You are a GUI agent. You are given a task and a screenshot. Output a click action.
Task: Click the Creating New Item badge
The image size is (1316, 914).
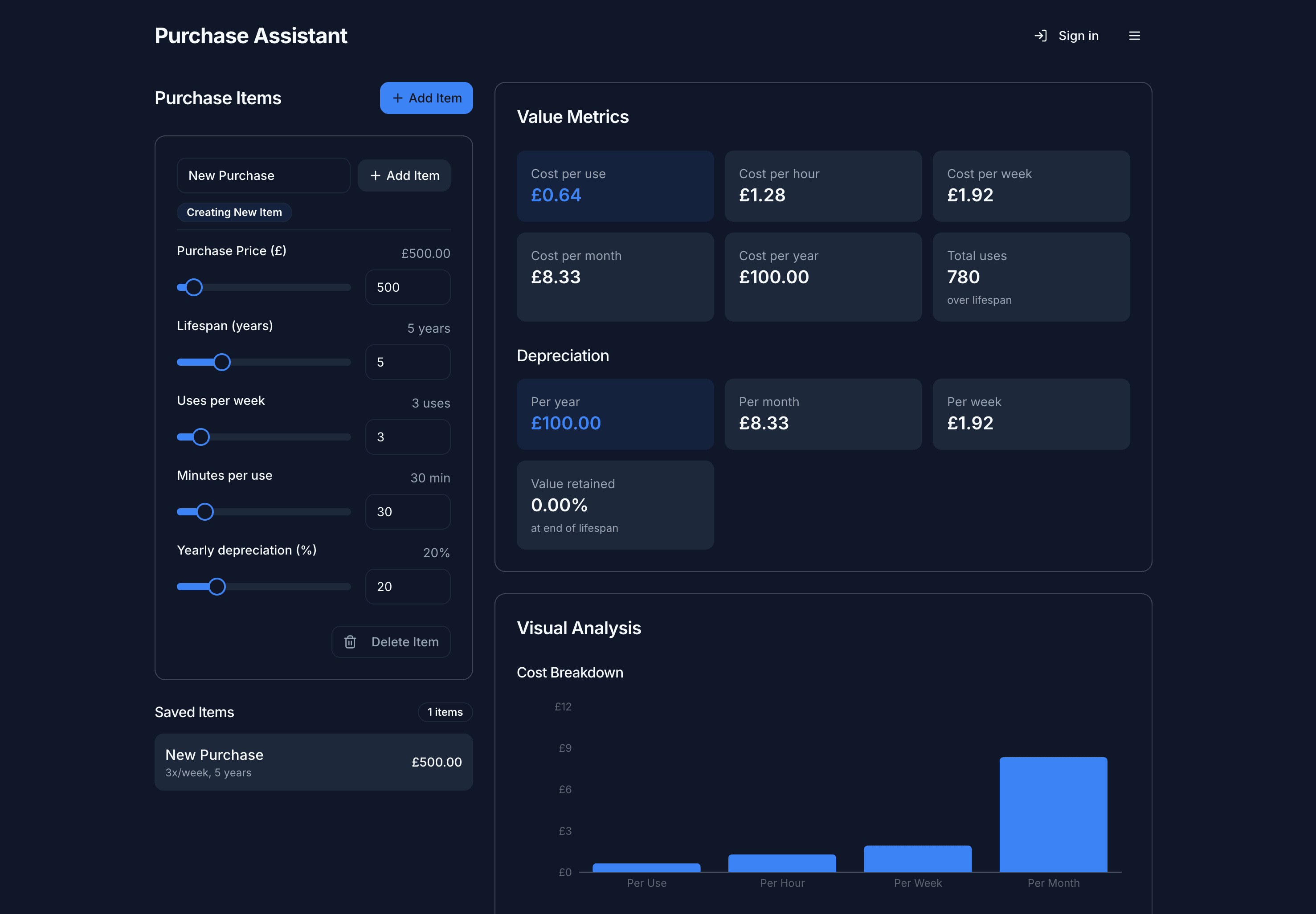(234, 212)
